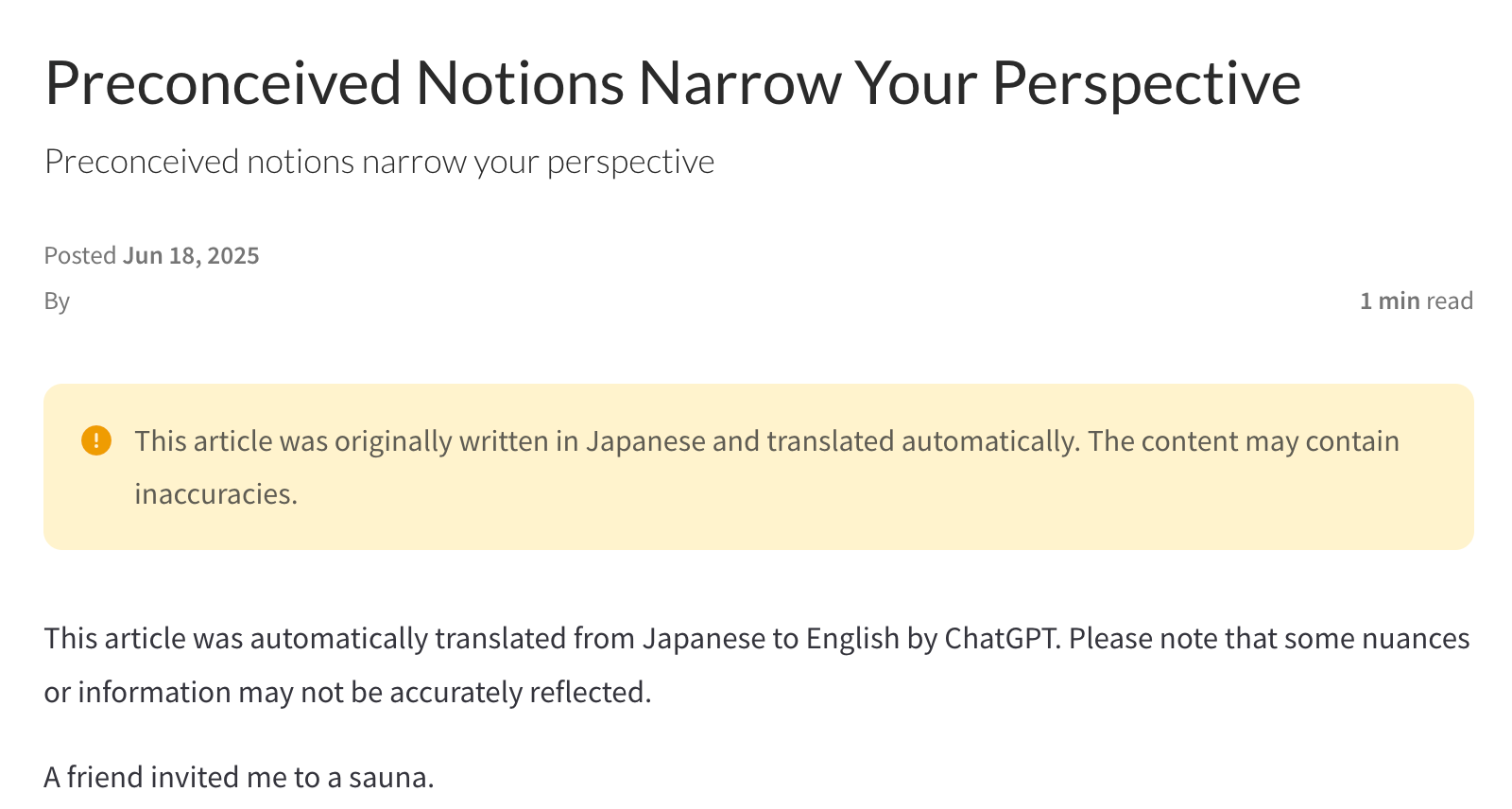Click the "By" author label
1512x809 pixels.
pos(57,301)
